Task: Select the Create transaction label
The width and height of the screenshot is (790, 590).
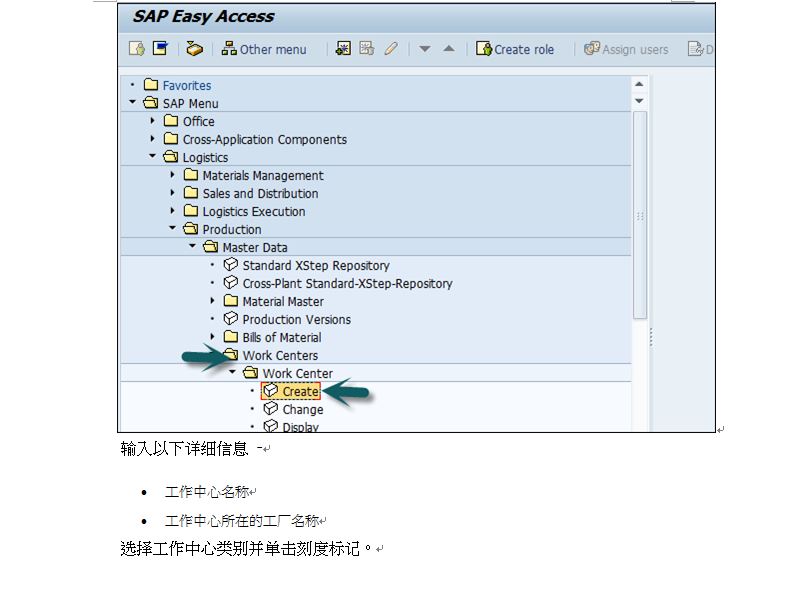Action: pos(300,391)
